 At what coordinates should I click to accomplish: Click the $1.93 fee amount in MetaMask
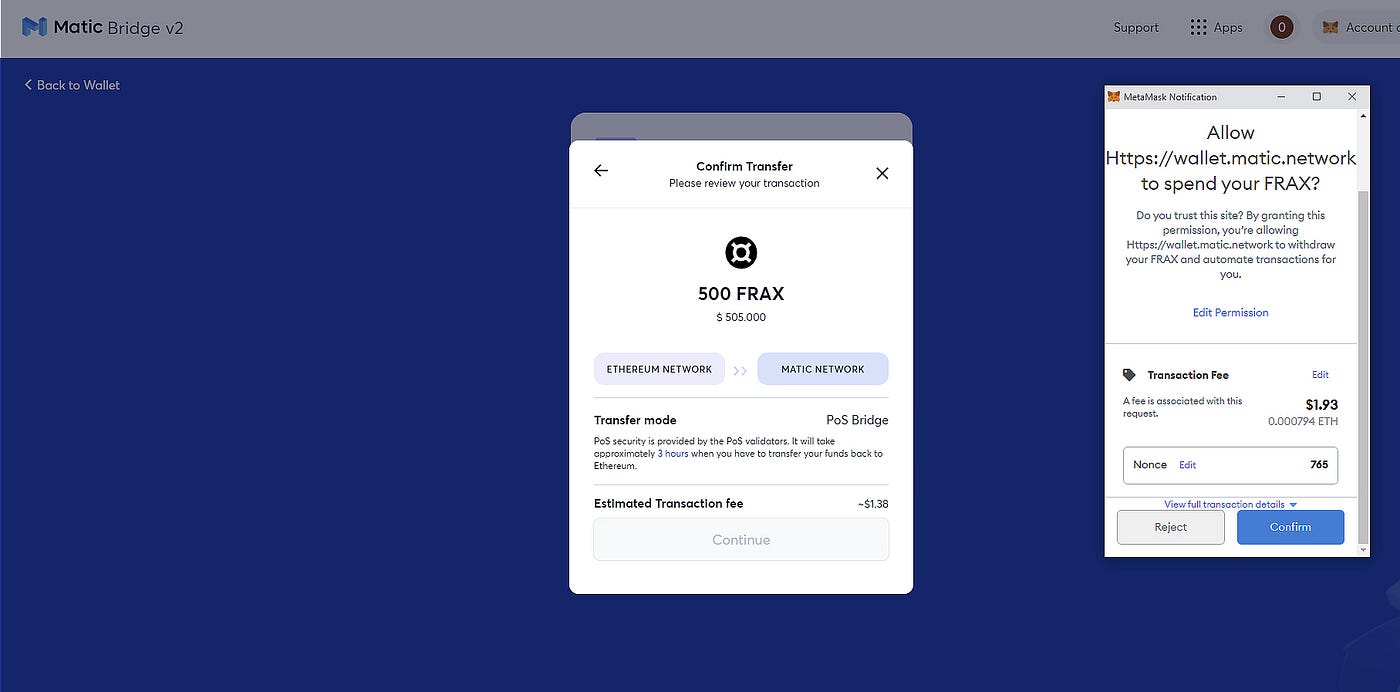pos(1321,405)
